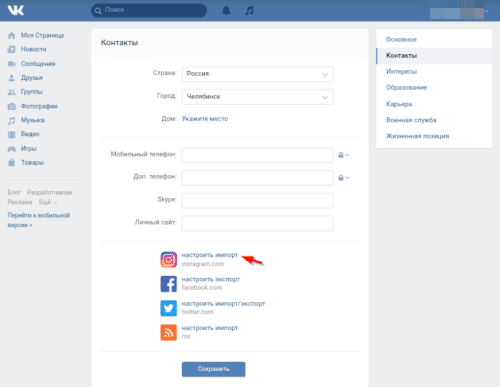This screenshot has height=387, width=500.
Task: Open the Жизненная позиция section
Action: (417, 136)
